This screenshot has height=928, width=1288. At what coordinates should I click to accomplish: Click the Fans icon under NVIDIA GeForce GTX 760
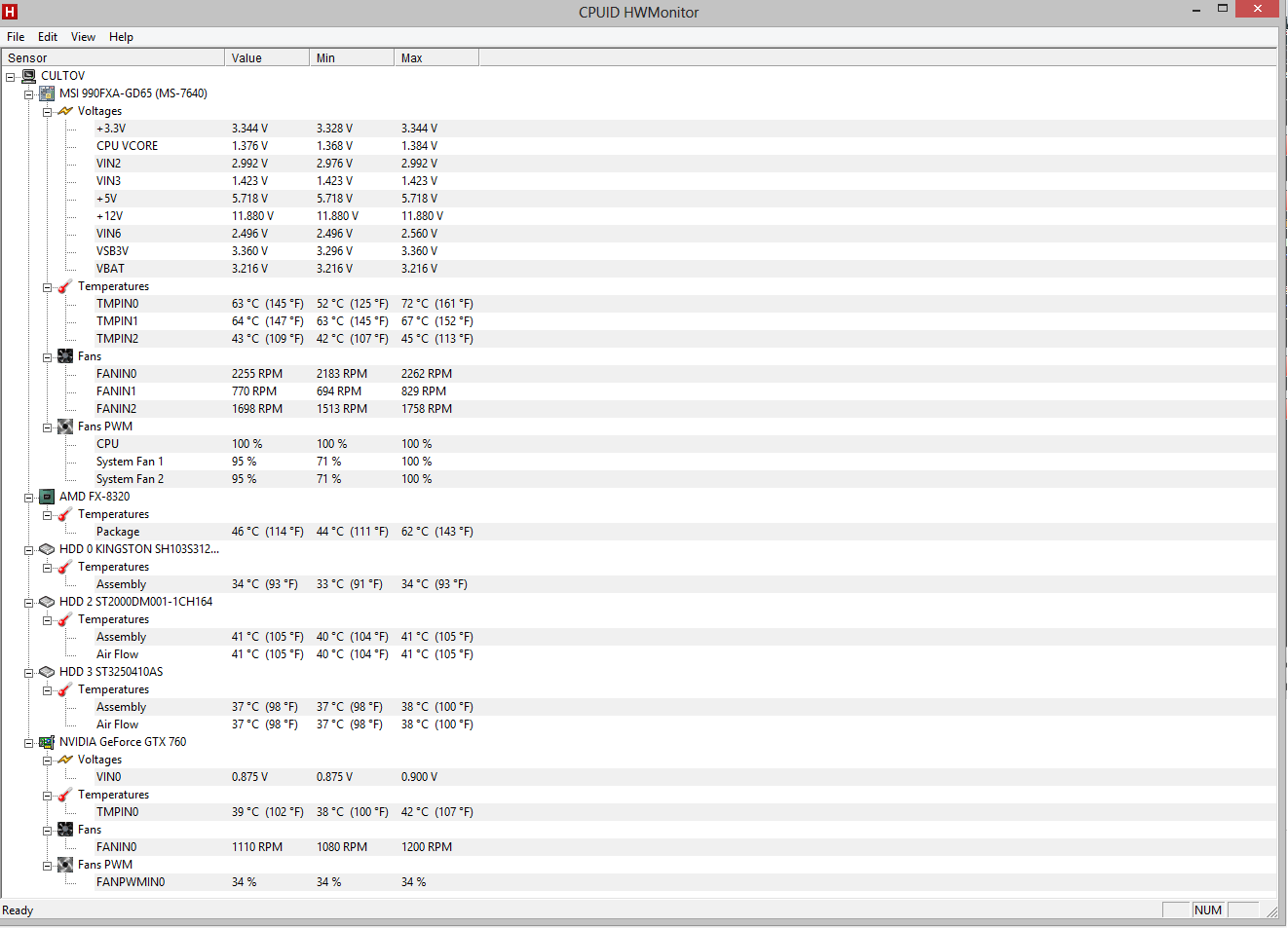tap(65, 830)
